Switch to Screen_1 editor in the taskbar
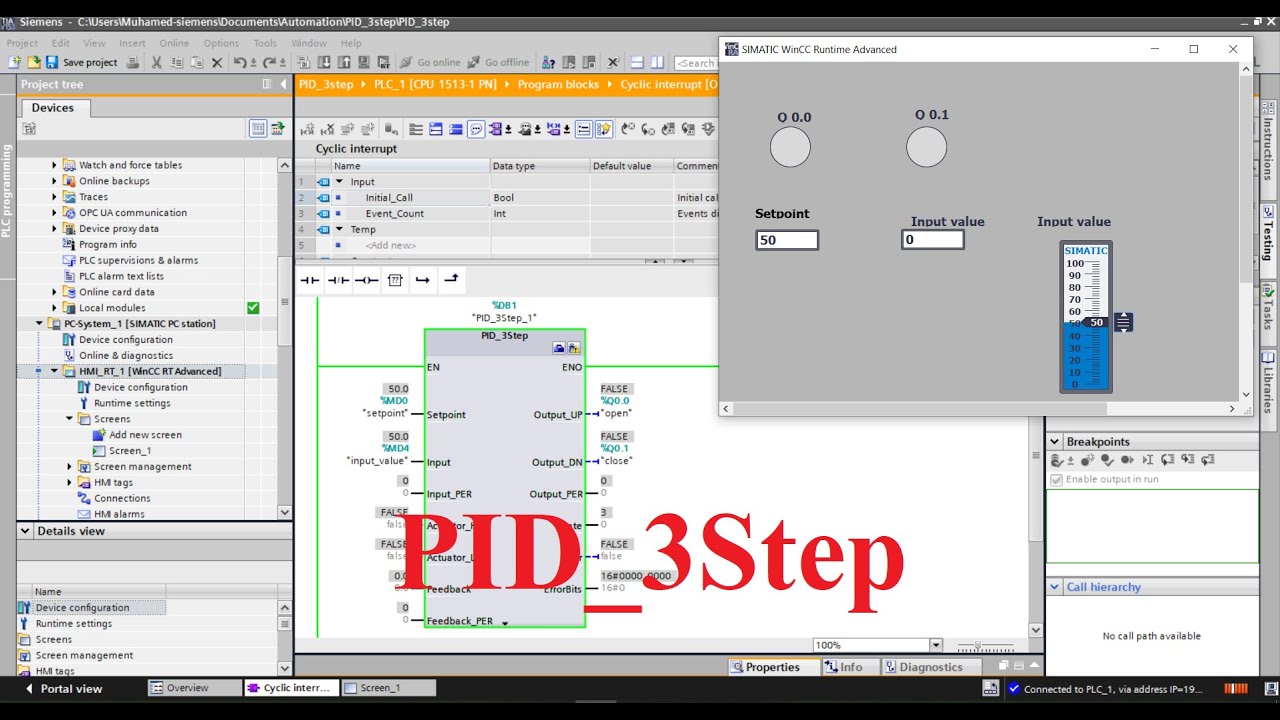Viewport: 1280px width, 720px height. tap(388, 688)
